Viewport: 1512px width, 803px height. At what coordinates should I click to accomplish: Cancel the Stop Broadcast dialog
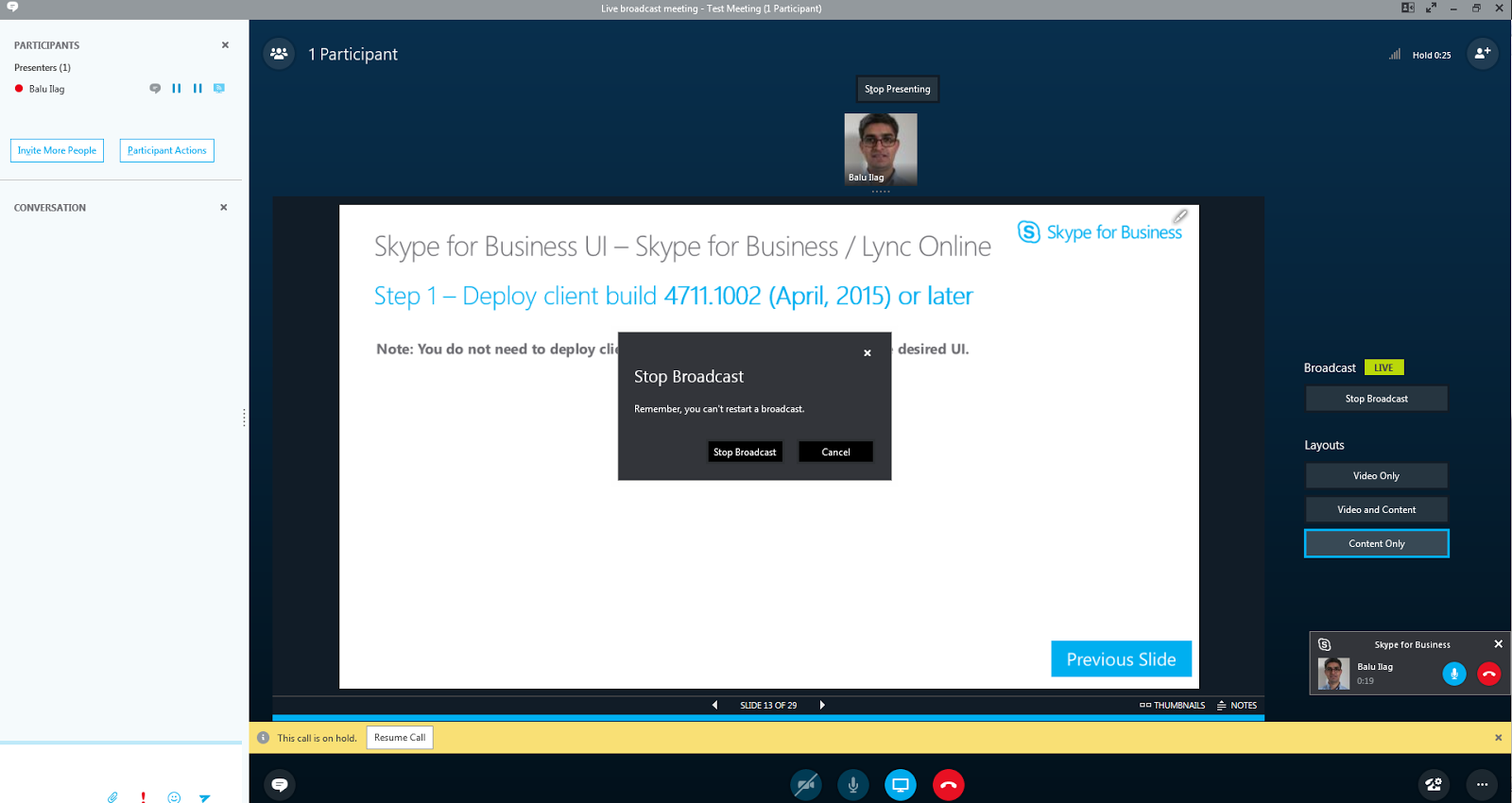(x=835, y=452)
